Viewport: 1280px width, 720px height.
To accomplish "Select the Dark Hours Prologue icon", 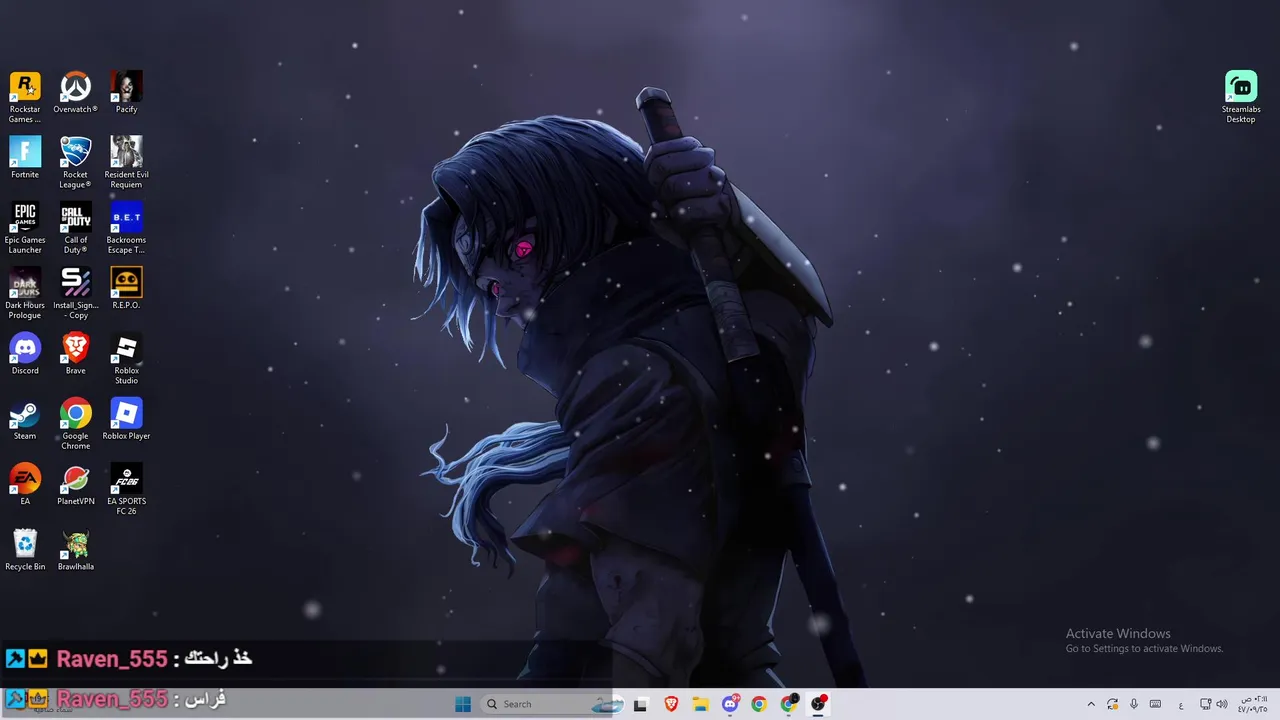I will [x=25, y=293].
